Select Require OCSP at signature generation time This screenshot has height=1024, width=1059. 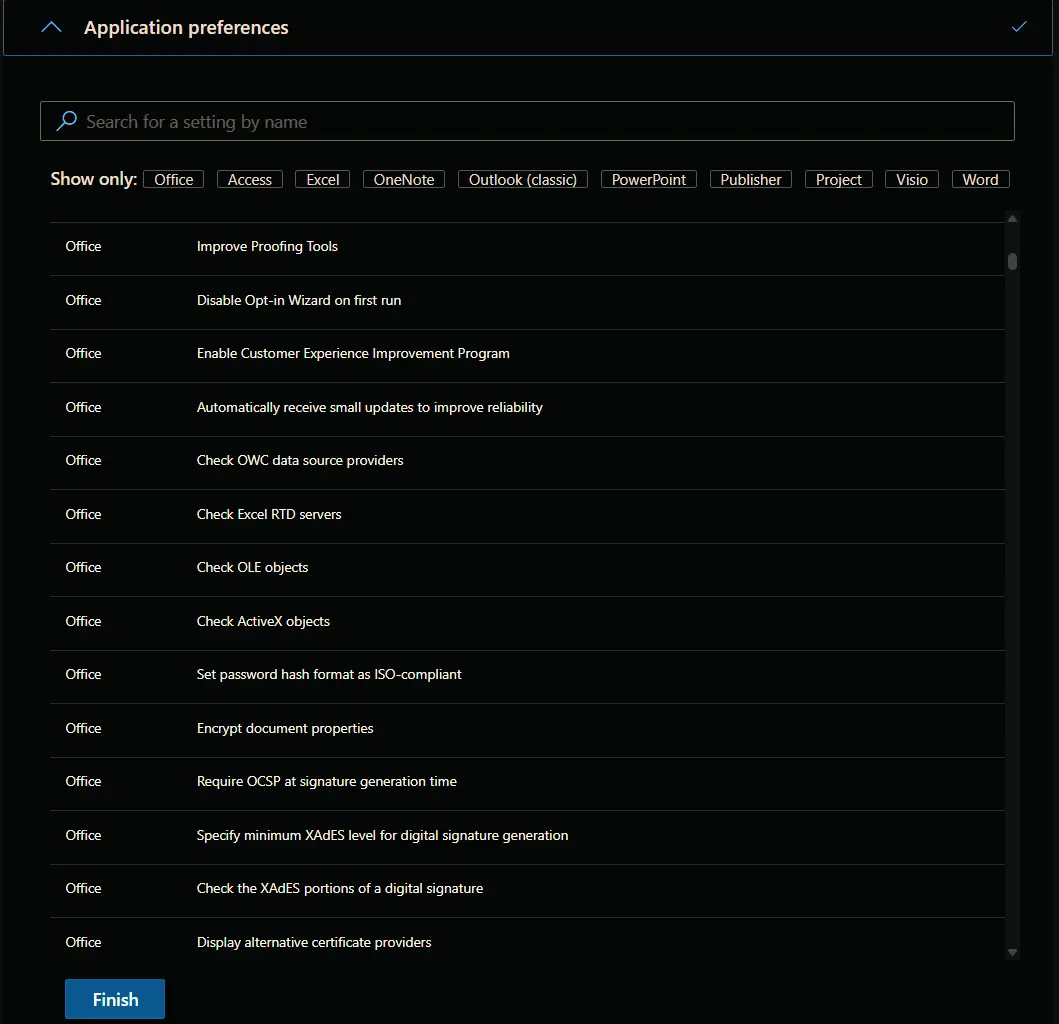(x=527, y=782)
